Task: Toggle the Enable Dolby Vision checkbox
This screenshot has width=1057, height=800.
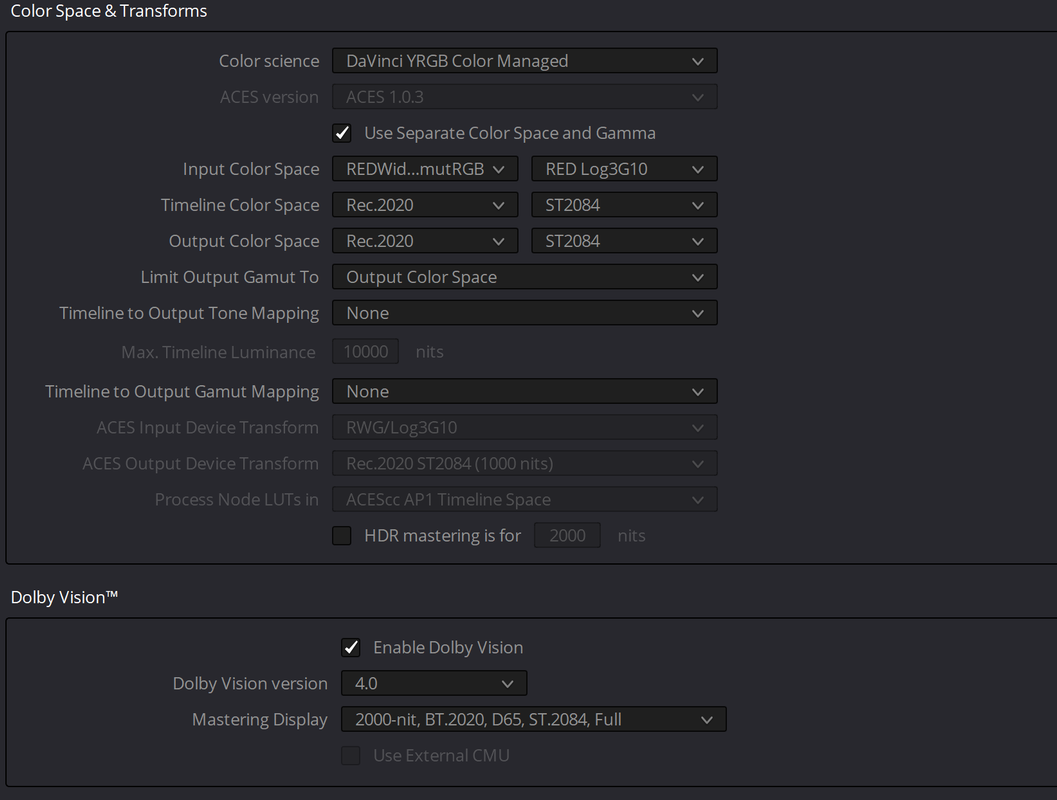Action: pos(351,648)
